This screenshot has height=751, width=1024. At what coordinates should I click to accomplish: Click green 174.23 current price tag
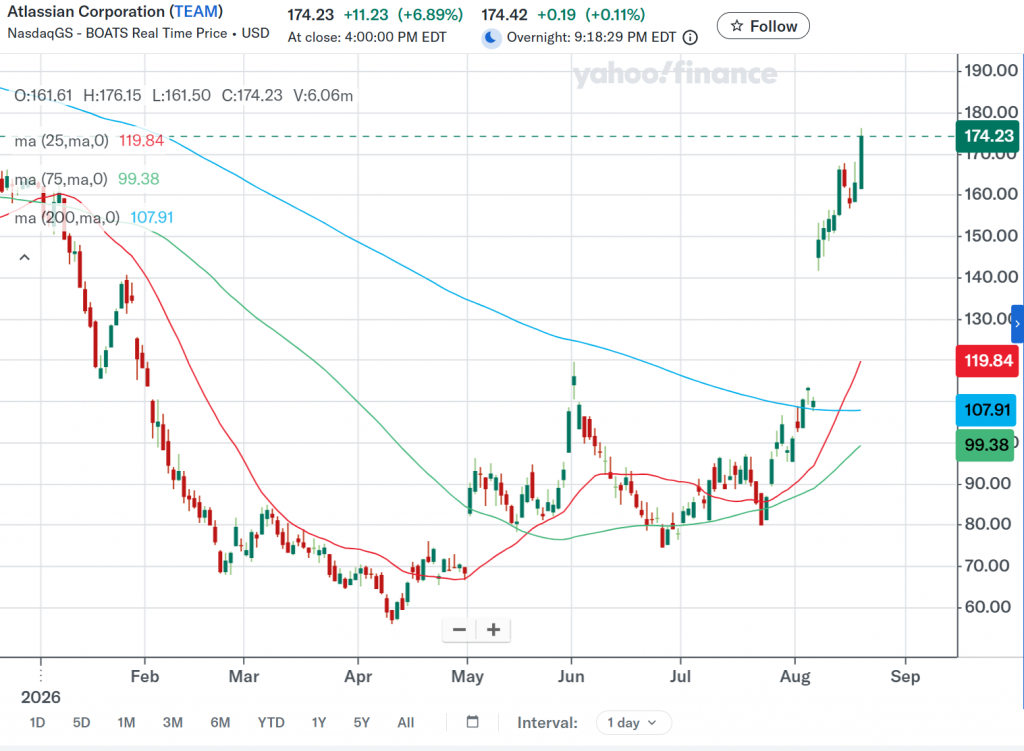point(988,136)
